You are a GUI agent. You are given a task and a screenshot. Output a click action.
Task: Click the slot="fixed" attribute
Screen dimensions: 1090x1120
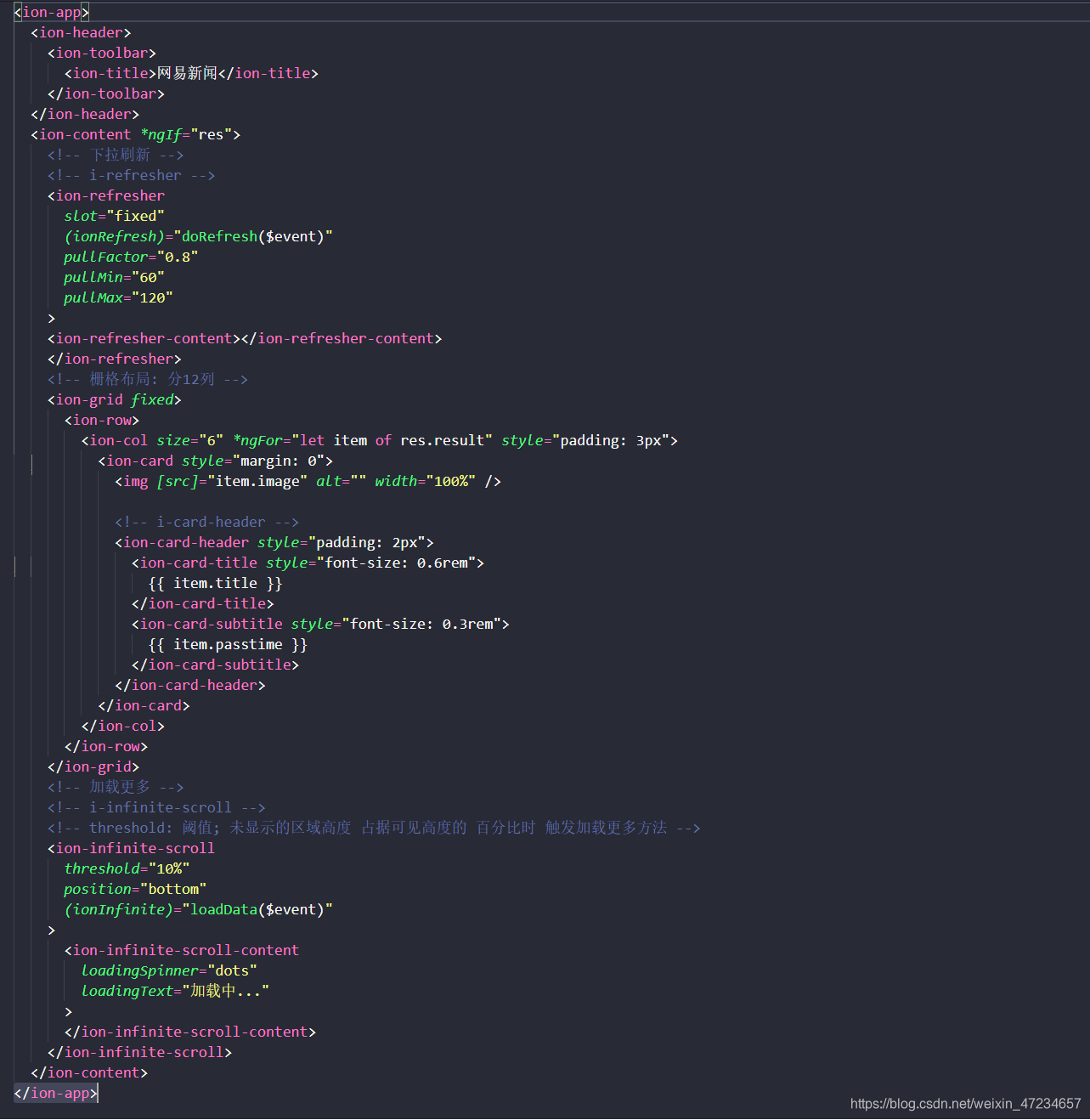(x=114, y=216)
